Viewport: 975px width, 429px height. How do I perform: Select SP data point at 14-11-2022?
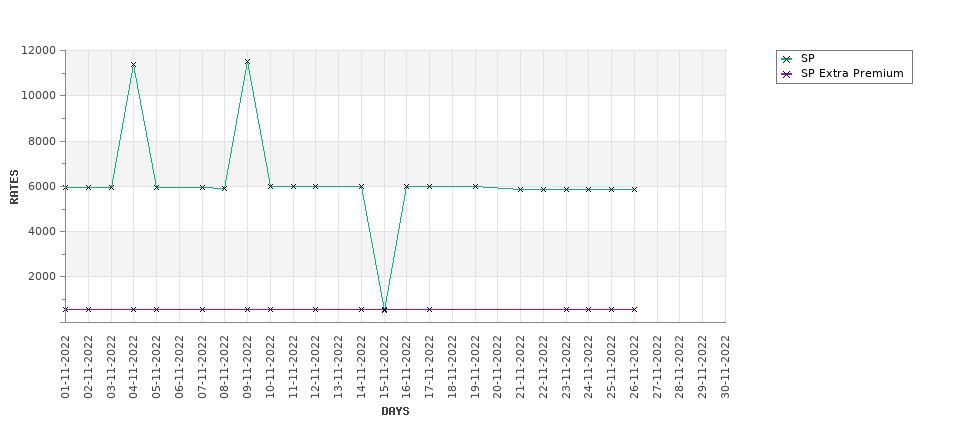(x=361, y=187)
